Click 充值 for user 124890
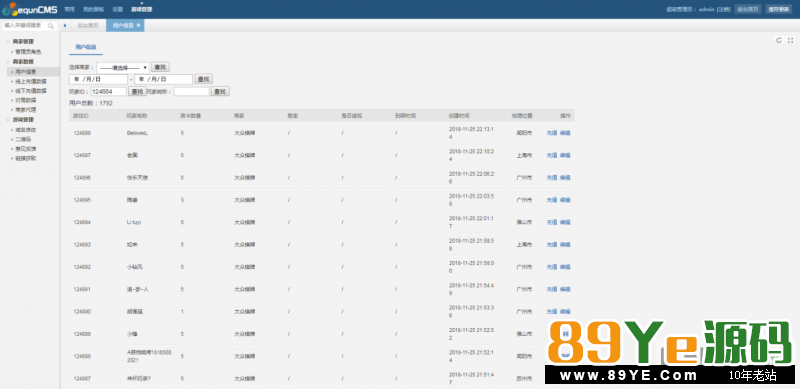The height and width of the screenshot is (389, 800). tap(552, 311)
